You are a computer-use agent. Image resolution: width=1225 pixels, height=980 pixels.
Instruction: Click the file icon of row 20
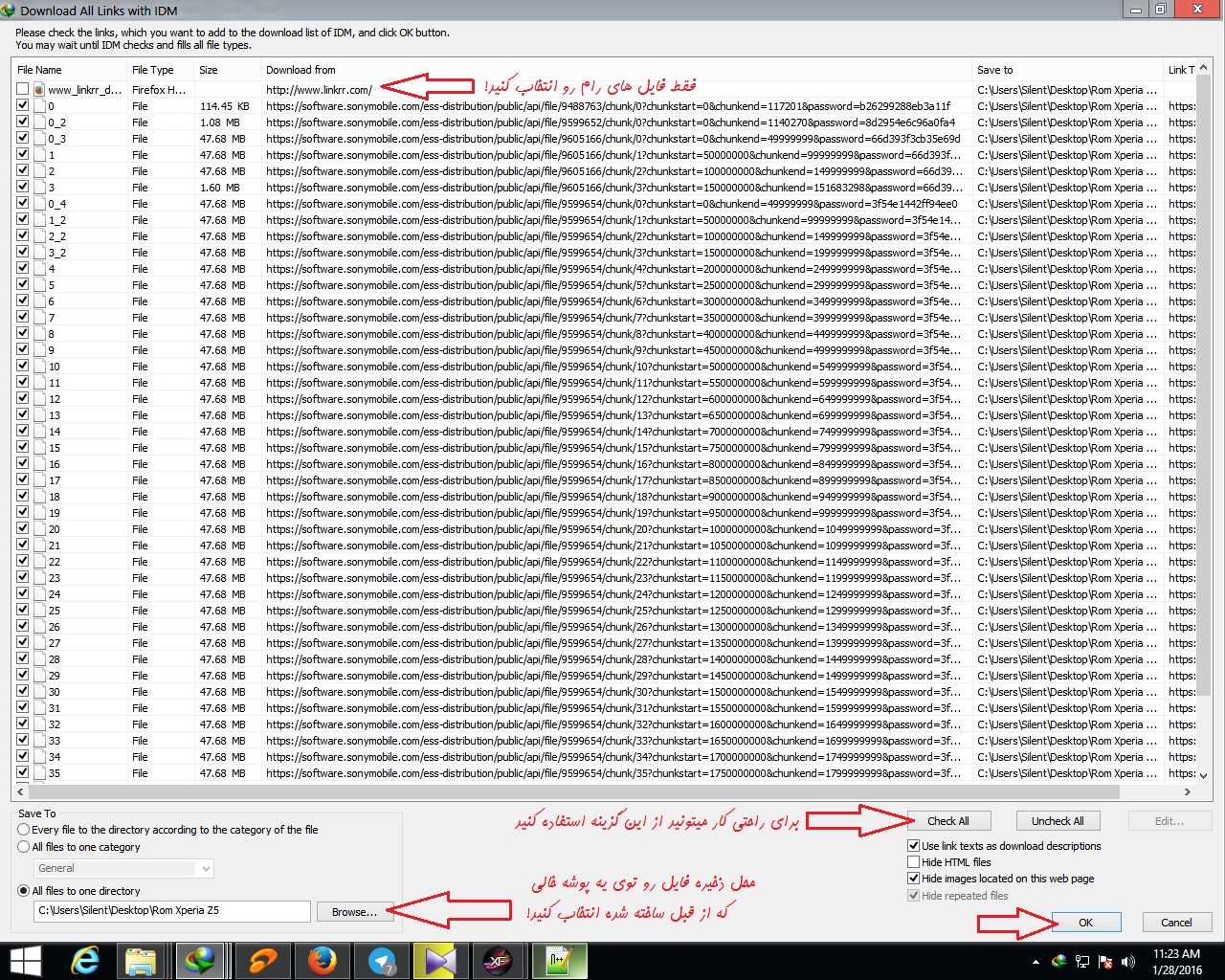pyautogui.click(x=39, y=529)
